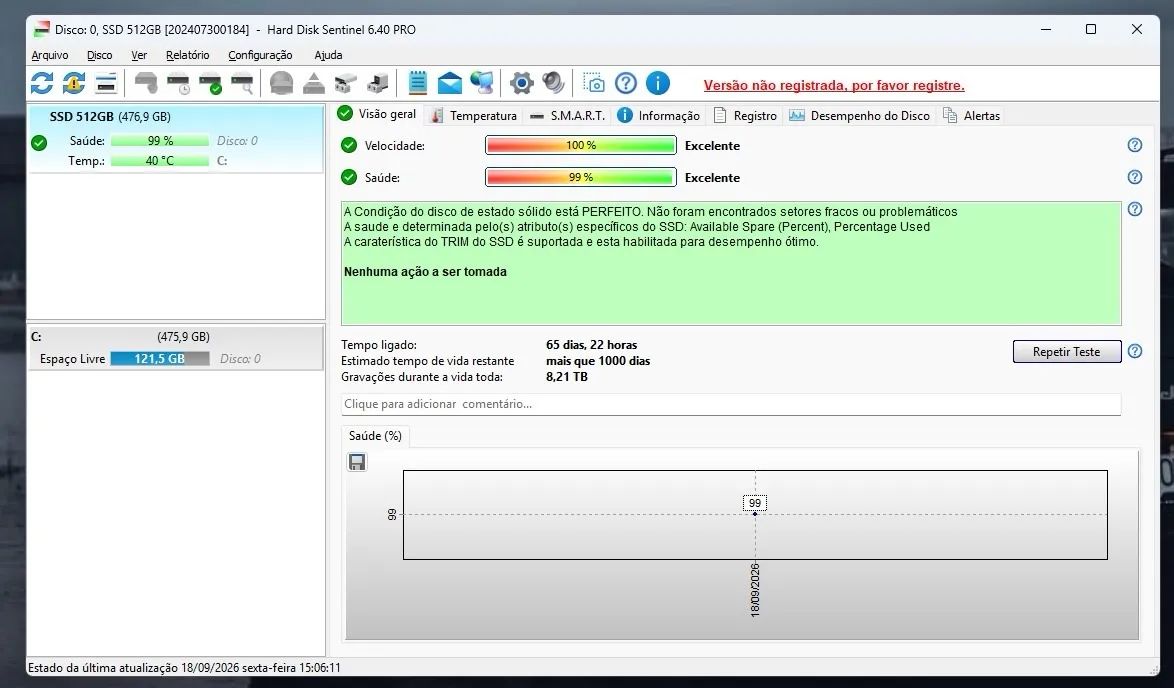1174x688 pixels.
Task: Select the SSD 512GB (476,9 GB) disk entry
Action: click(x=176, y=139)
